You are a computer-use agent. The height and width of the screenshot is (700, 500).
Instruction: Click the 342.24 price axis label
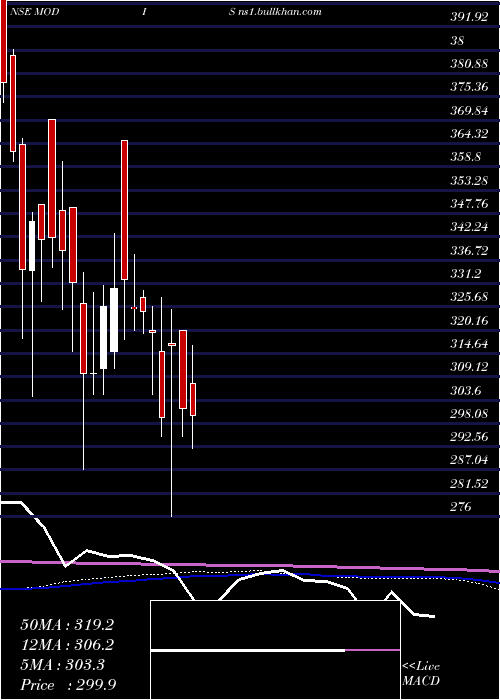tap(469, 227)
